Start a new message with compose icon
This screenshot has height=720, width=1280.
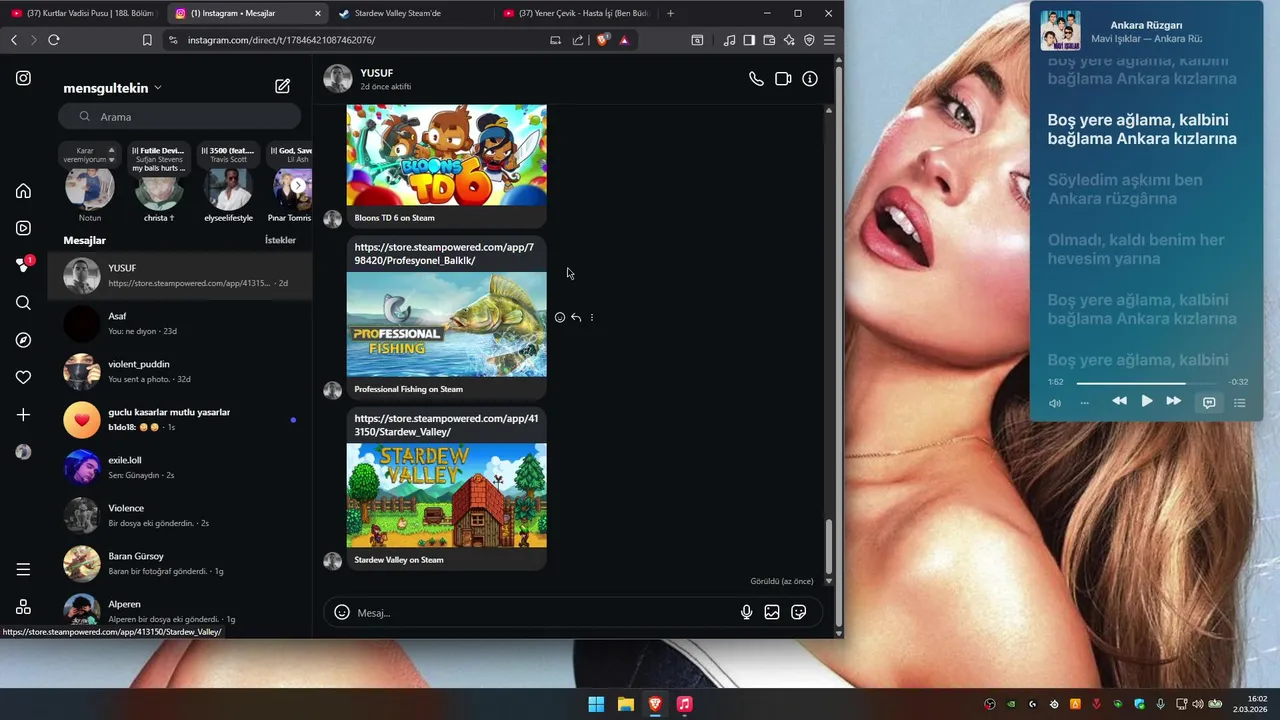click(283, 87)
